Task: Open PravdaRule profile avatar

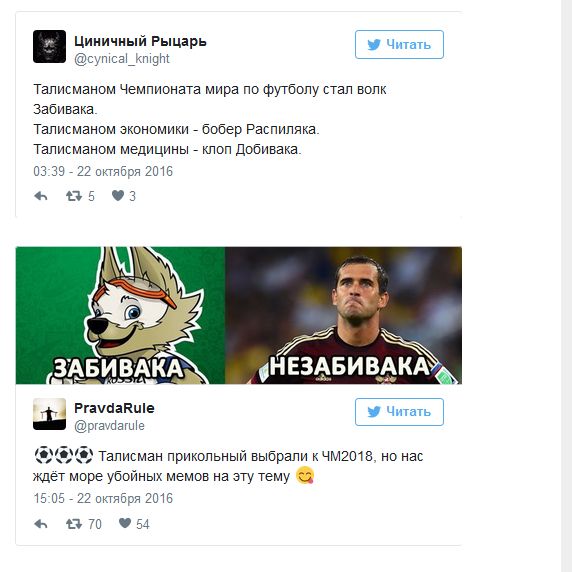Action: point(50,414)
